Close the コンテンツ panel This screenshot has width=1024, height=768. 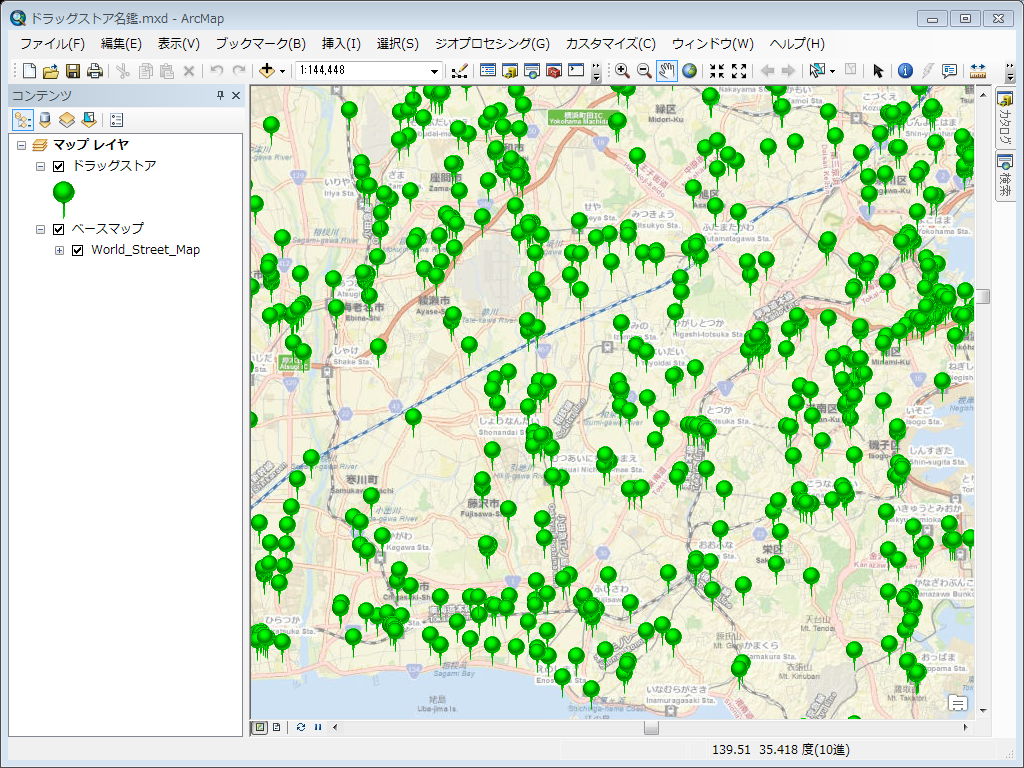point(236,95)
